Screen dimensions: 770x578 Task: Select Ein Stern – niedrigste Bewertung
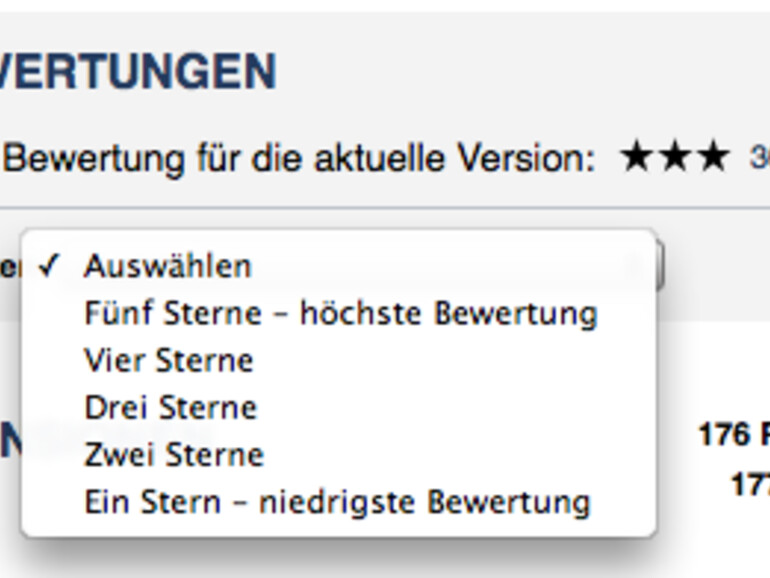click(x=337, y=501)
